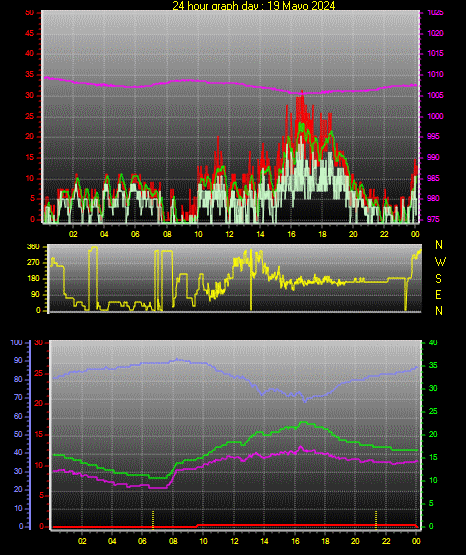
Task: Click the 1010 pressure axis label
Action: coord(435,75)
